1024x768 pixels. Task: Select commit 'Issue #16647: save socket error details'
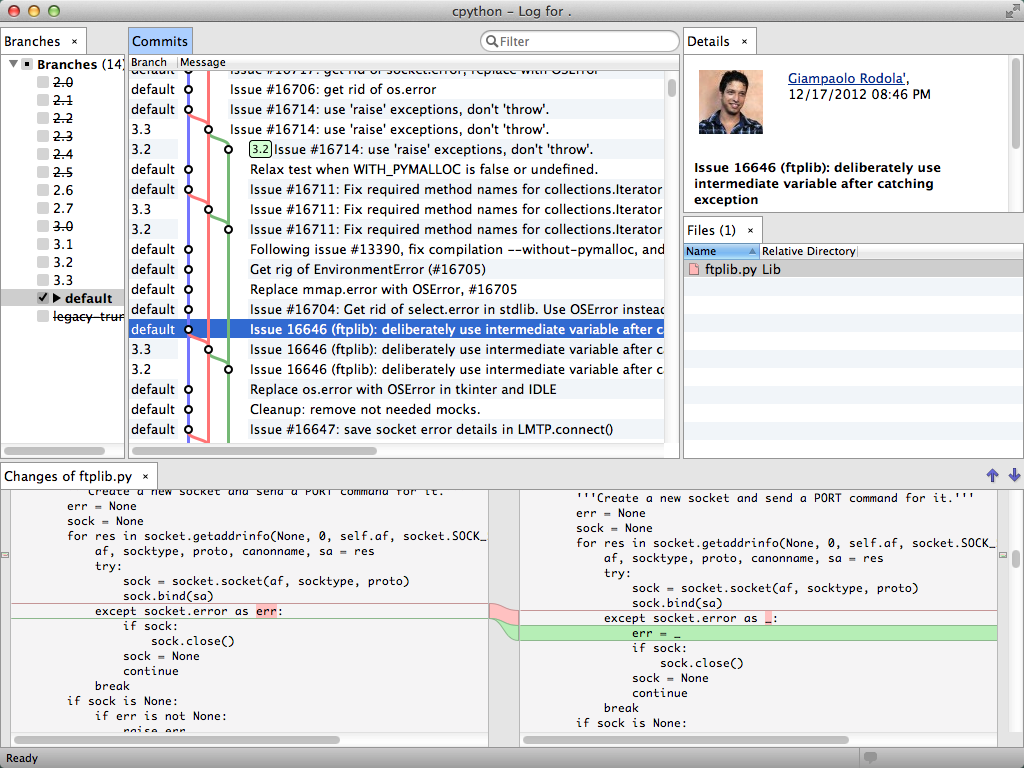pyautogui.click(x=396, y=429)
